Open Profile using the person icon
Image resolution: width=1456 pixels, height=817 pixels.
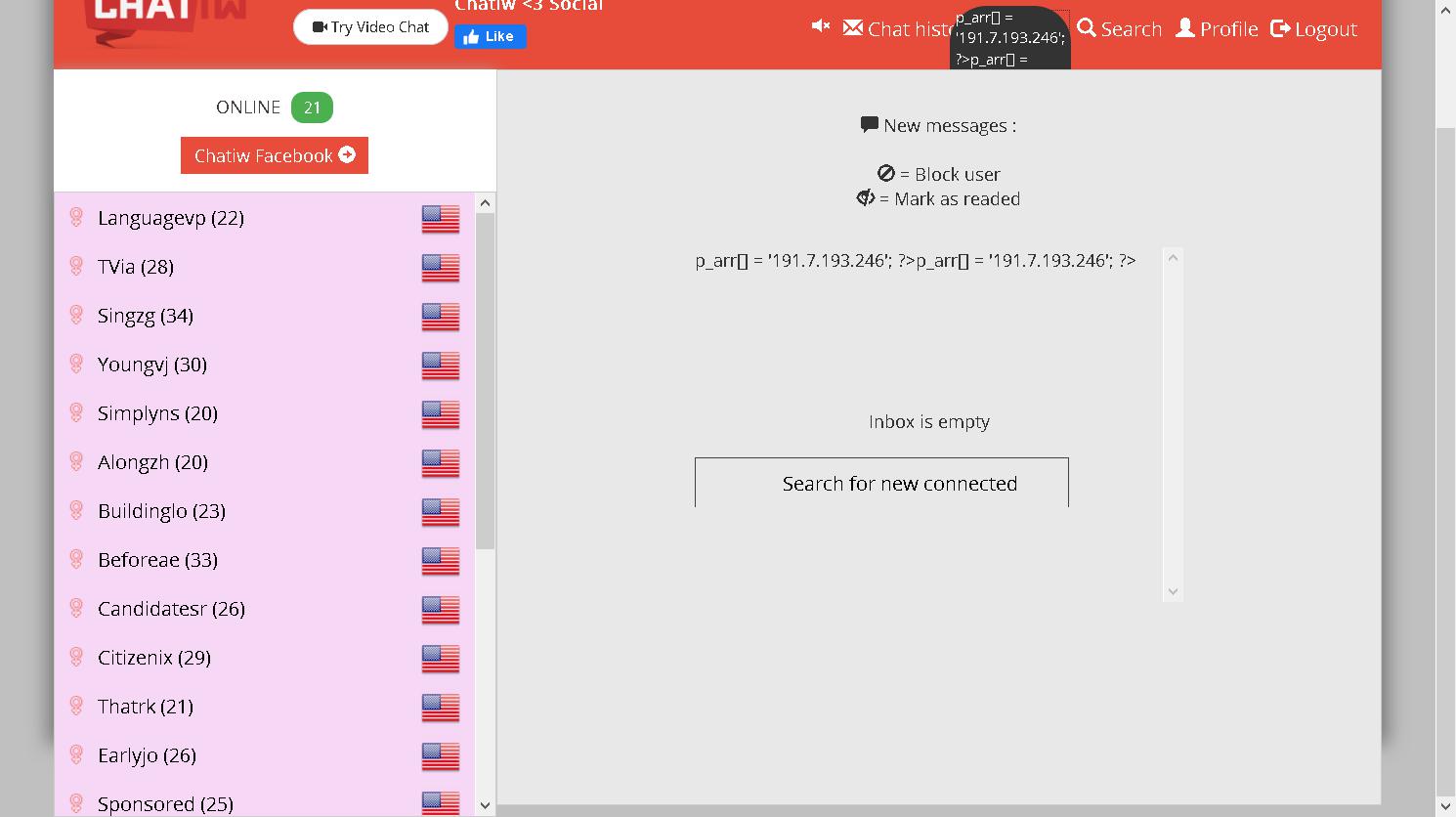(x=1183, y=28)
